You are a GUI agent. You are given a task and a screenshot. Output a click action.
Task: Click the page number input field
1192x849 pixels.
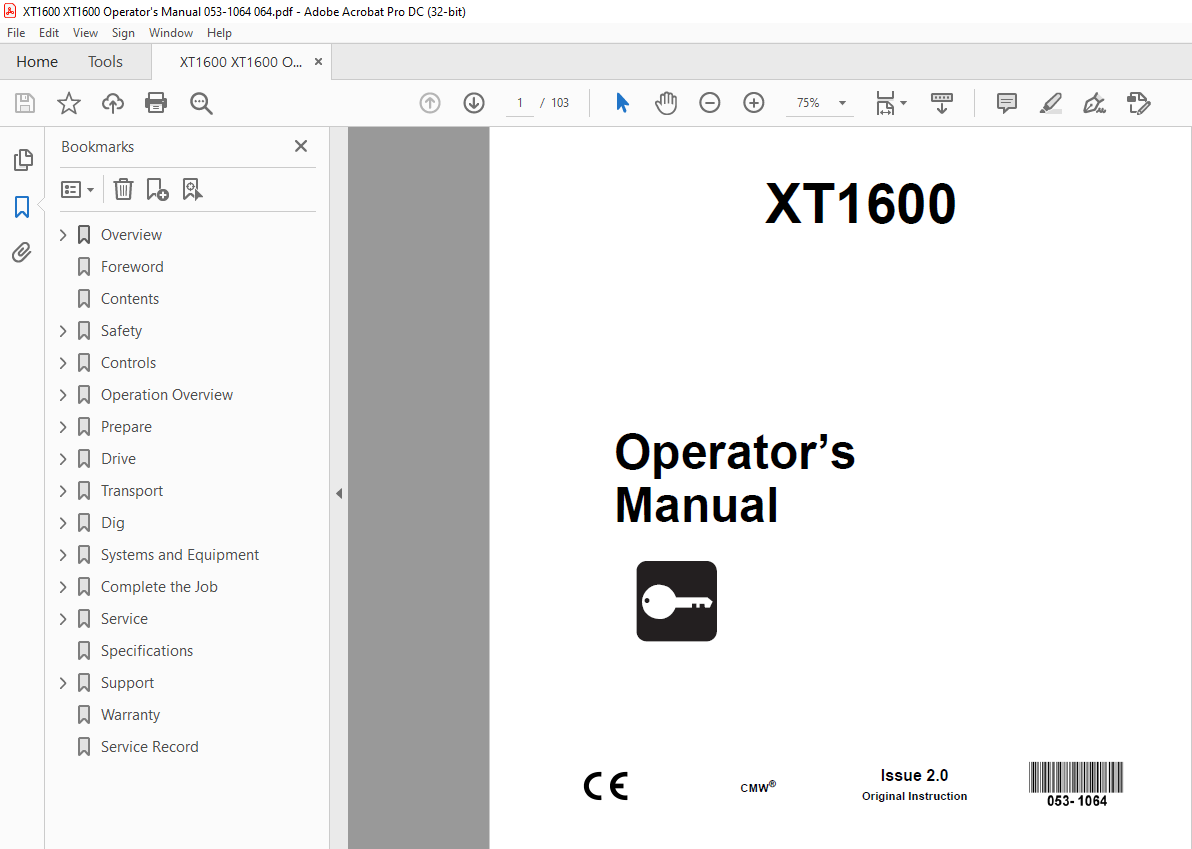coord(520,103)
